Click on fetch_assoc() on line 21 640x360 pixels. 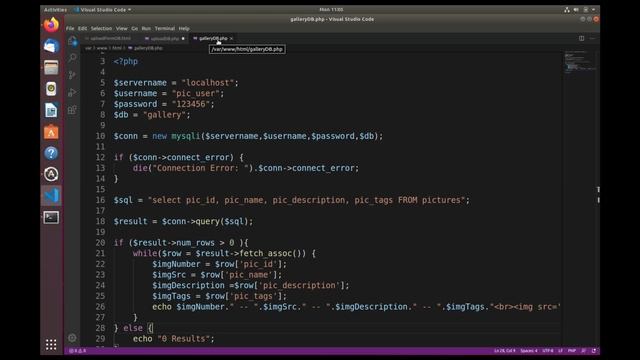272,253
